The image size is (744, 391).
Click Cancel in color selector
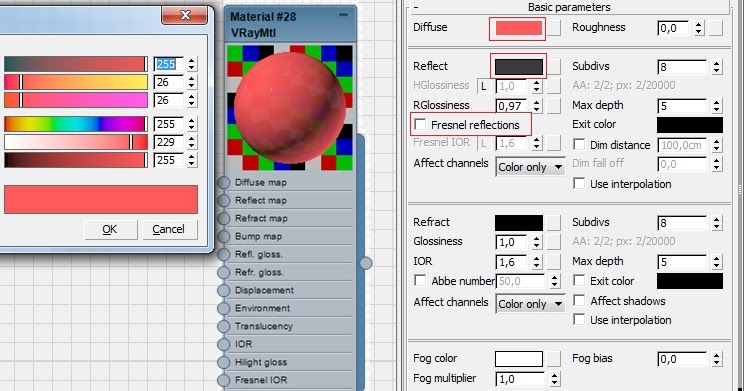click(169, 230)
